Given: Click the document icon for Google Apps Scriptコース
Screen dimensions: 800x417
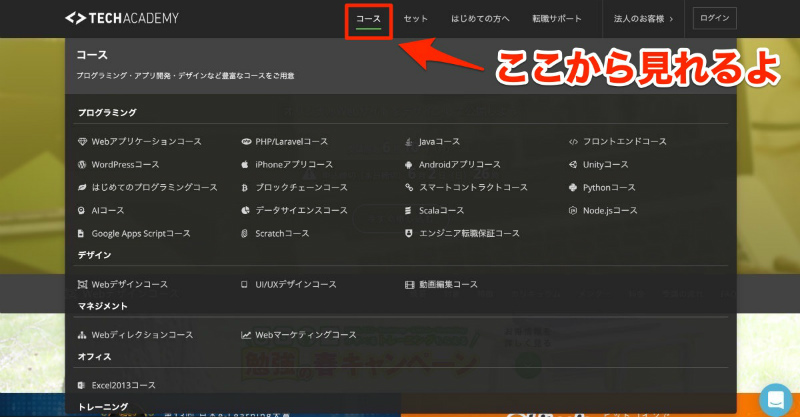Looking at the screenshot, I should tap(81, 234).
